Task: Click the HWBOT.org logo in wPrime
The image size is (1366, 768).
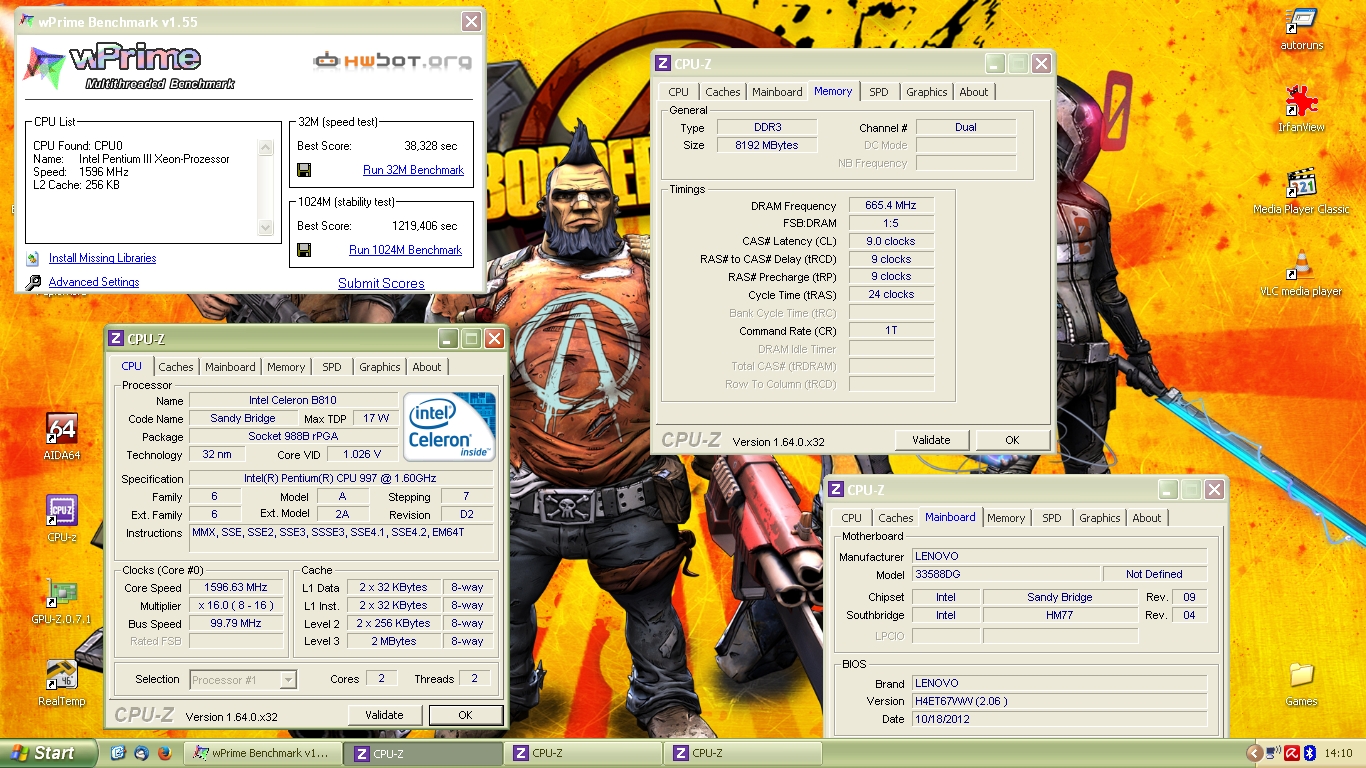Action: [x=392, y=62]
